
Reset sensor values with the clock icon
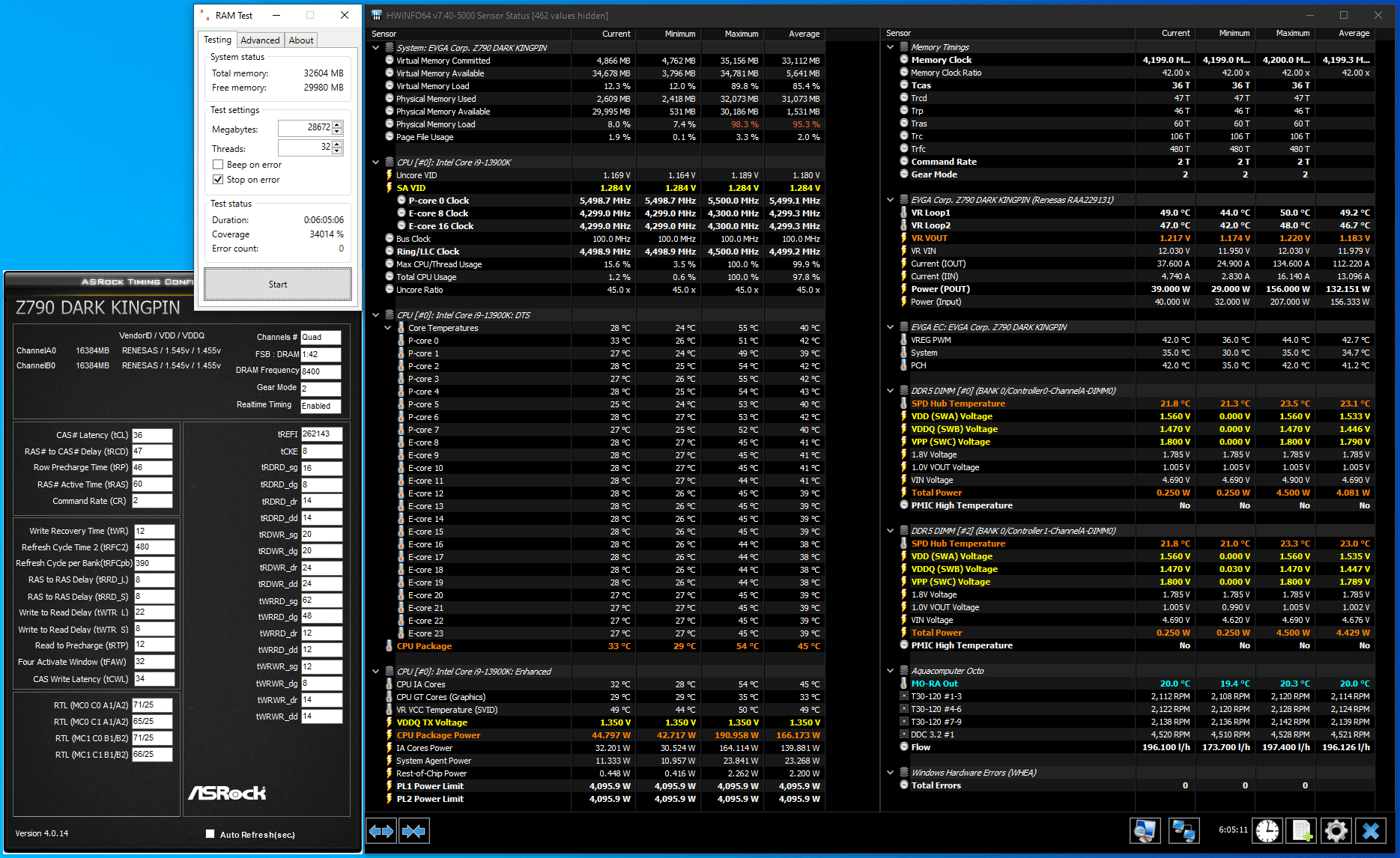1267,831
